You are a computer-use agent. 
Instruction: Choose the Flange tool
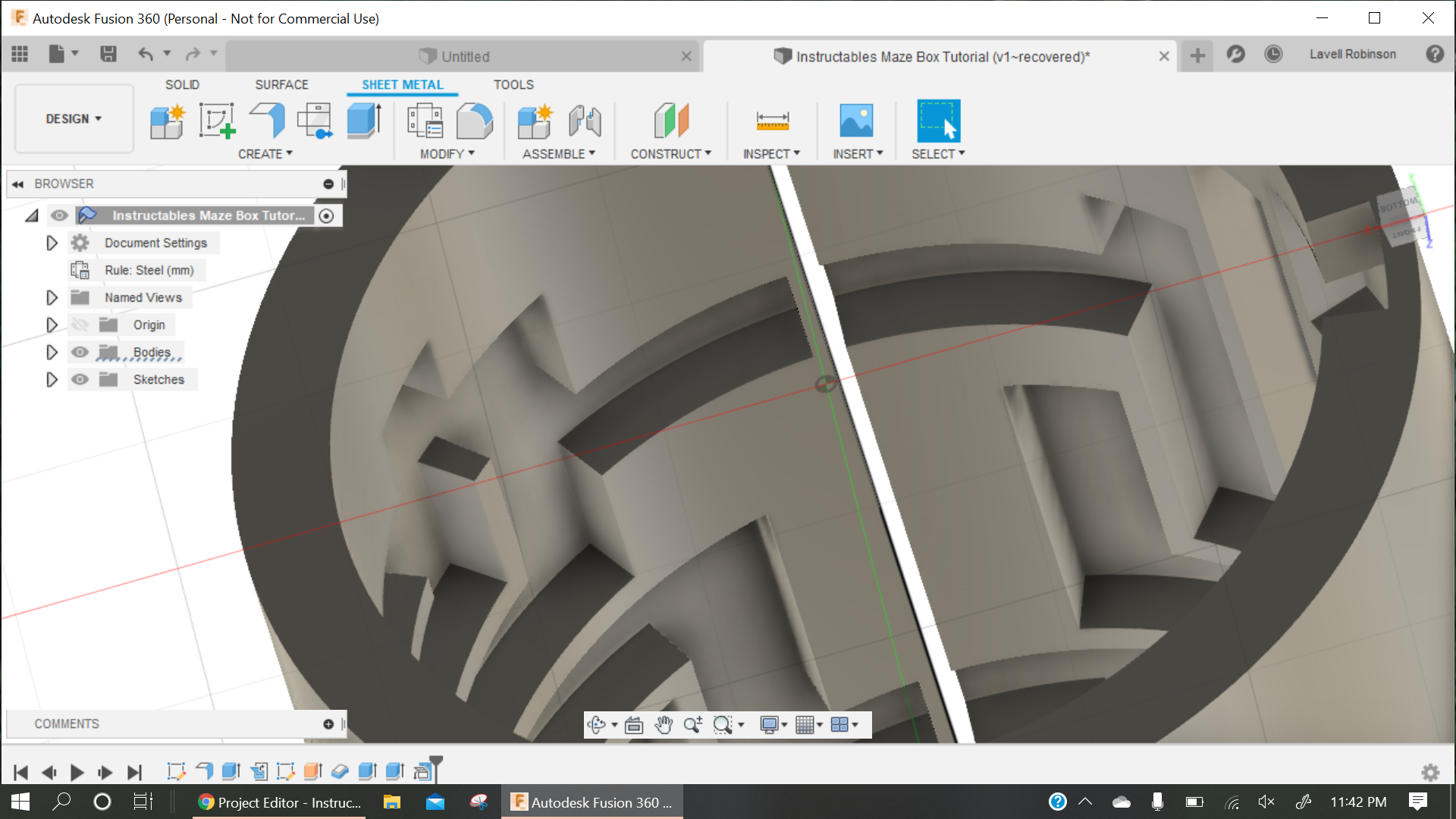(x=267, y=121)
